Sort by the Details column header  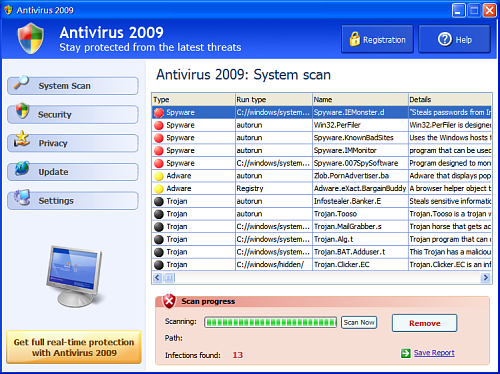[x=450, y=100]
